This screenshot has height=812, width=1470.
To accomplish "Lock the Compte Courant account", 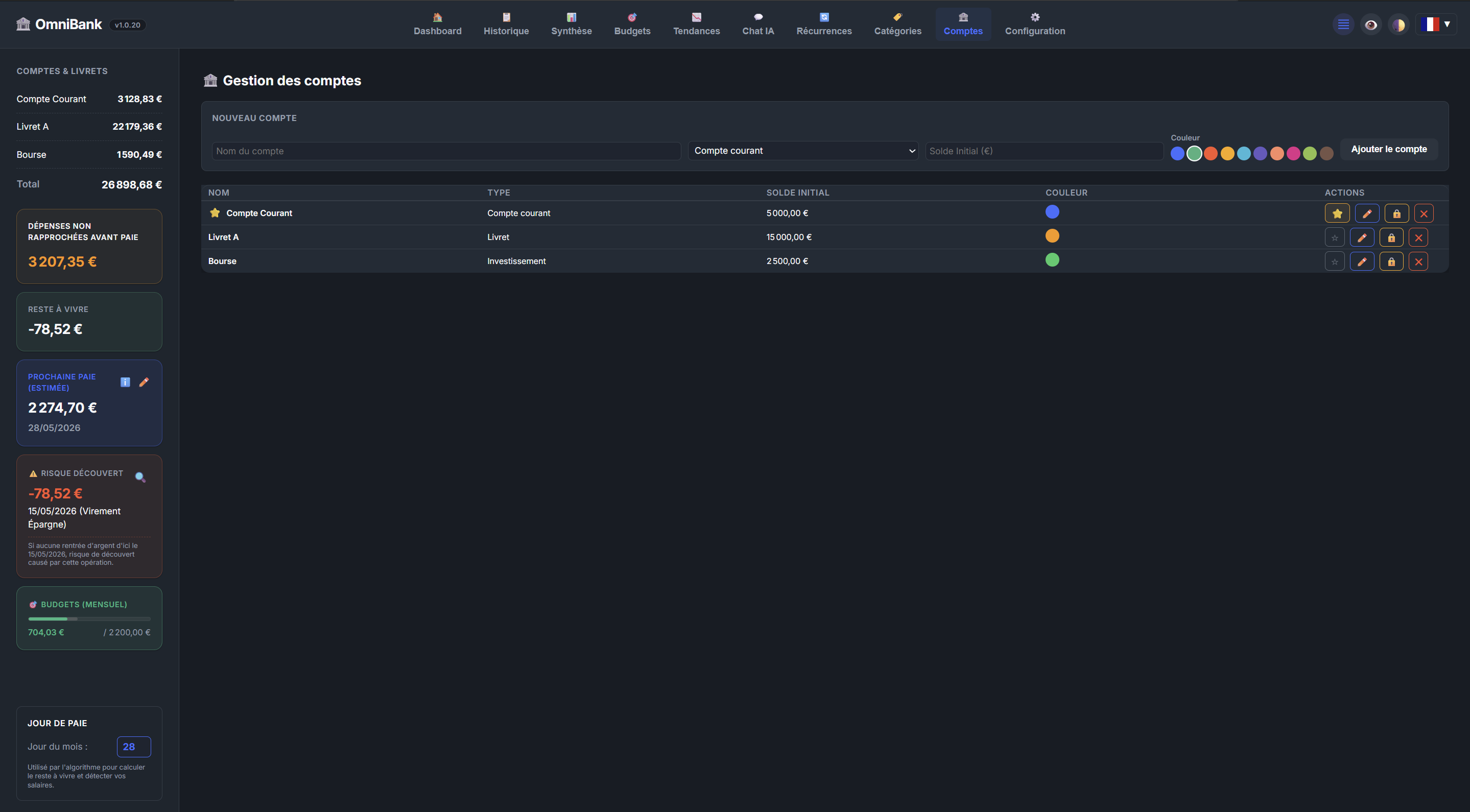I will (x=1396, y=213).
